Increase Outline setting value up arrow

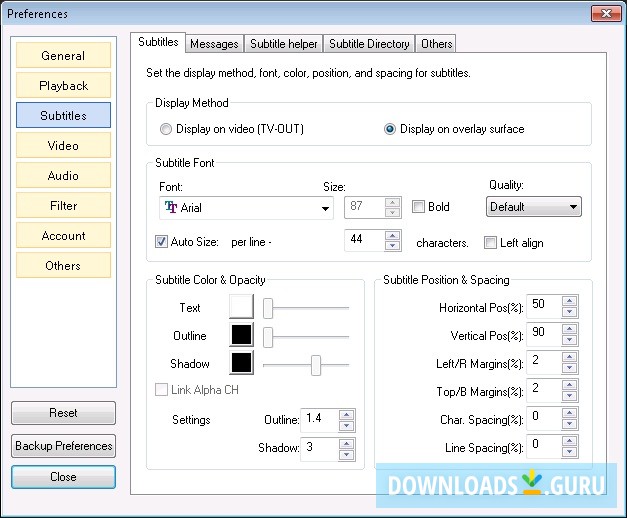(346, 415)
